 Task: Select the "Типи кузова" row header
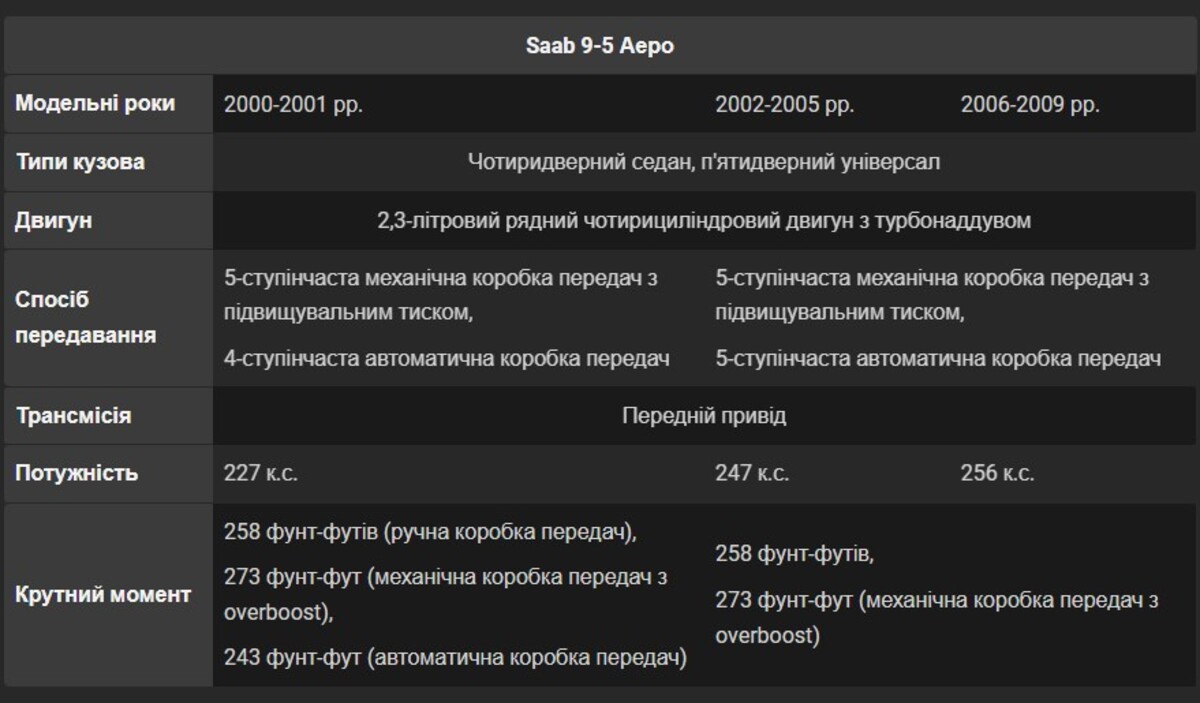(80, 162)
